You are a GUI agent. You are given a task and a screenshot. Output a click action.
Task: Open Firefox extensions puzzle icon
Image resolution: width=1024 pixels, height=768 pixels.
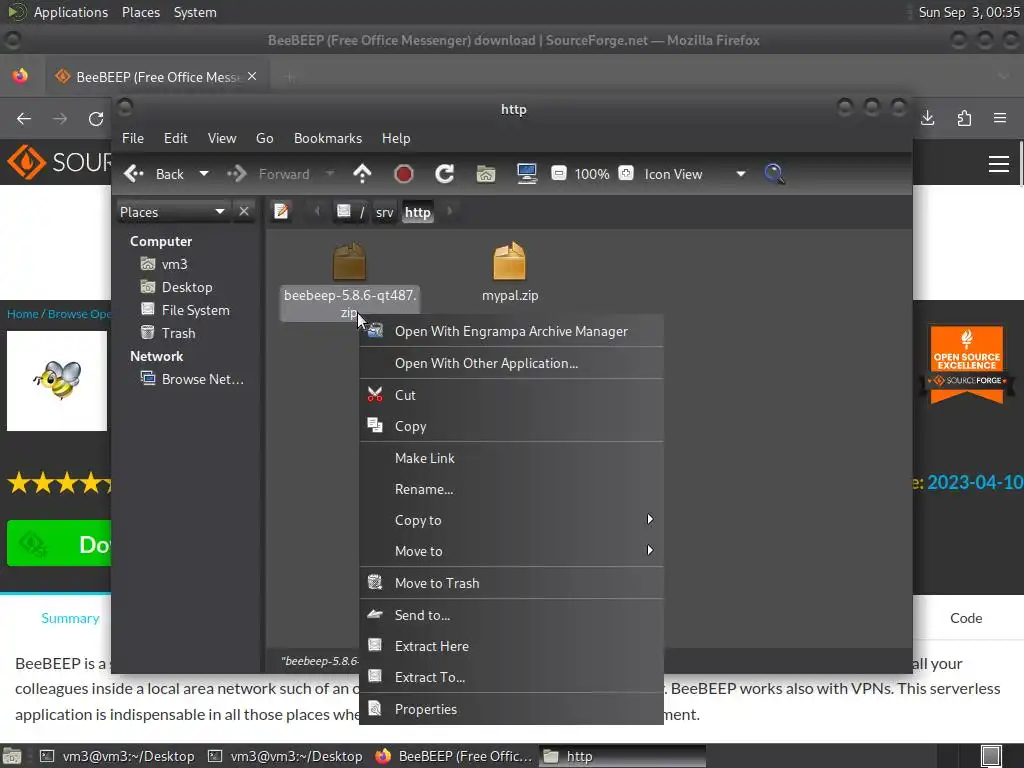coord(964,118)
